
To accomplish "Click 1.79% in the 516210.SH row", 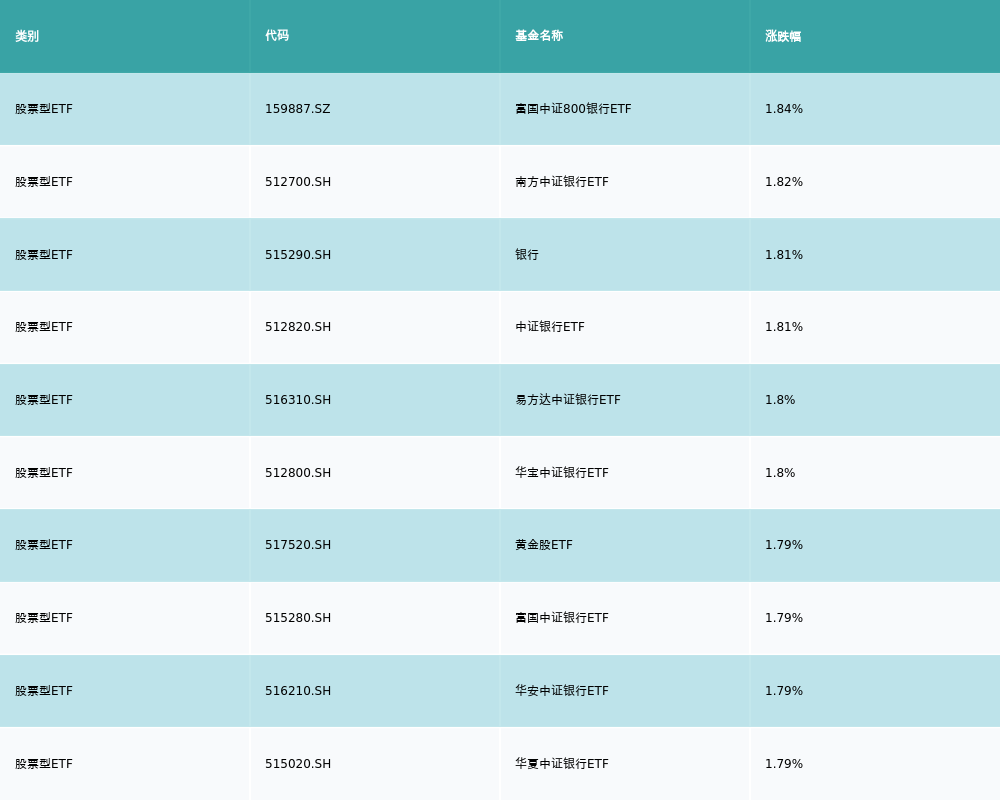I will [x=784, y=691].
